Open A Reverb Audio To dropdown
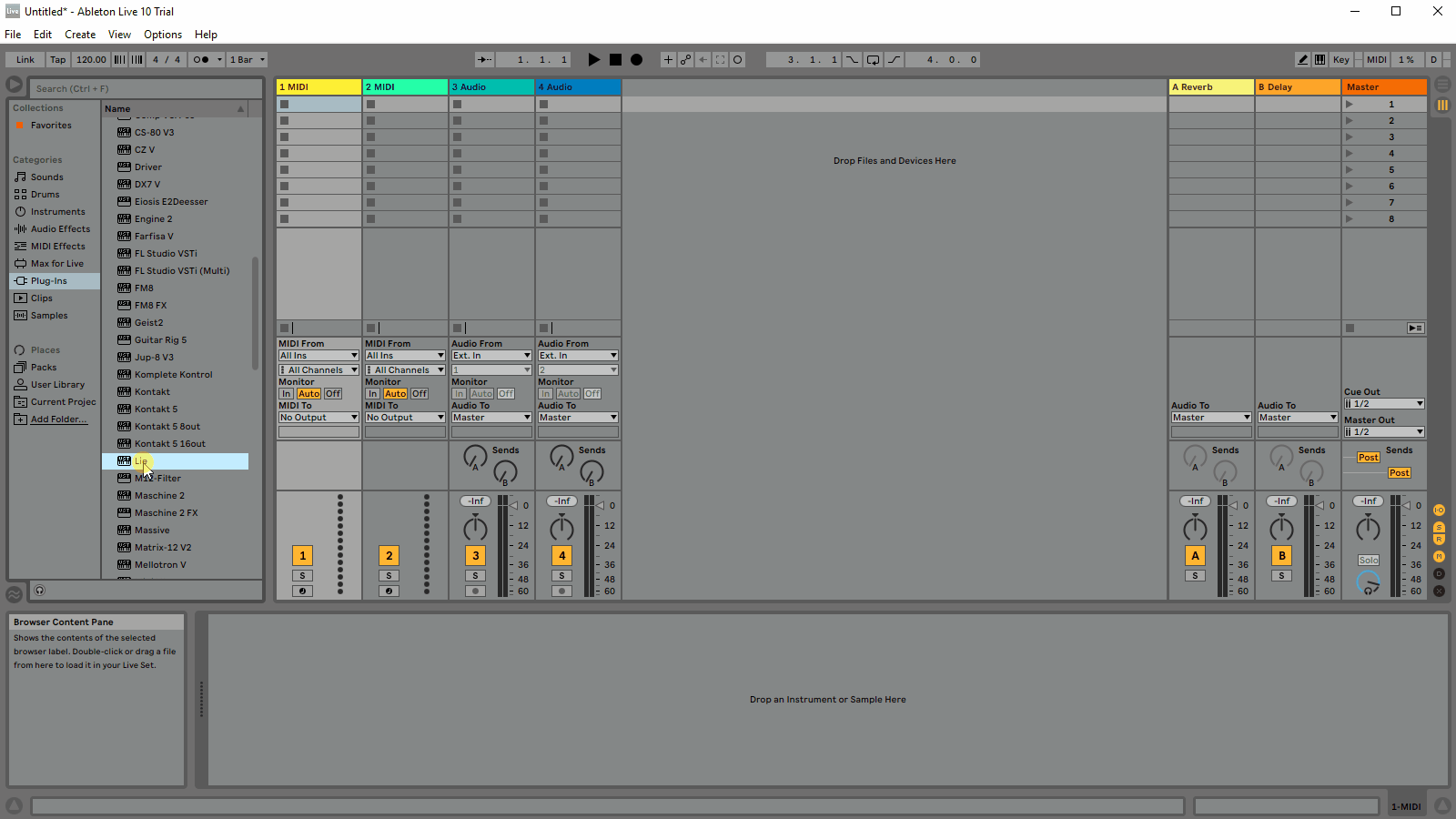This screenshot has height=819, width=1456. pos(1211,418)
